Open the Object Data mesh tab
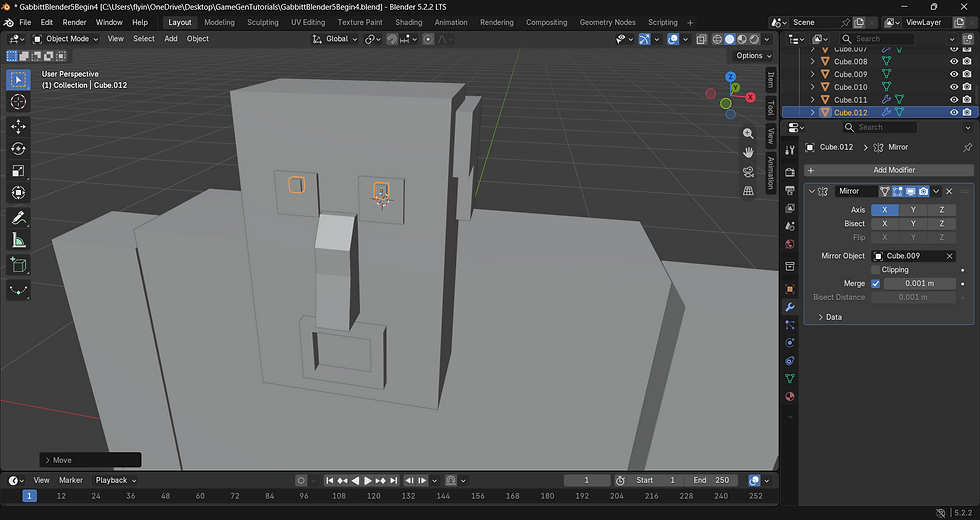The image size is (980, 520). (x=790, y=378)
